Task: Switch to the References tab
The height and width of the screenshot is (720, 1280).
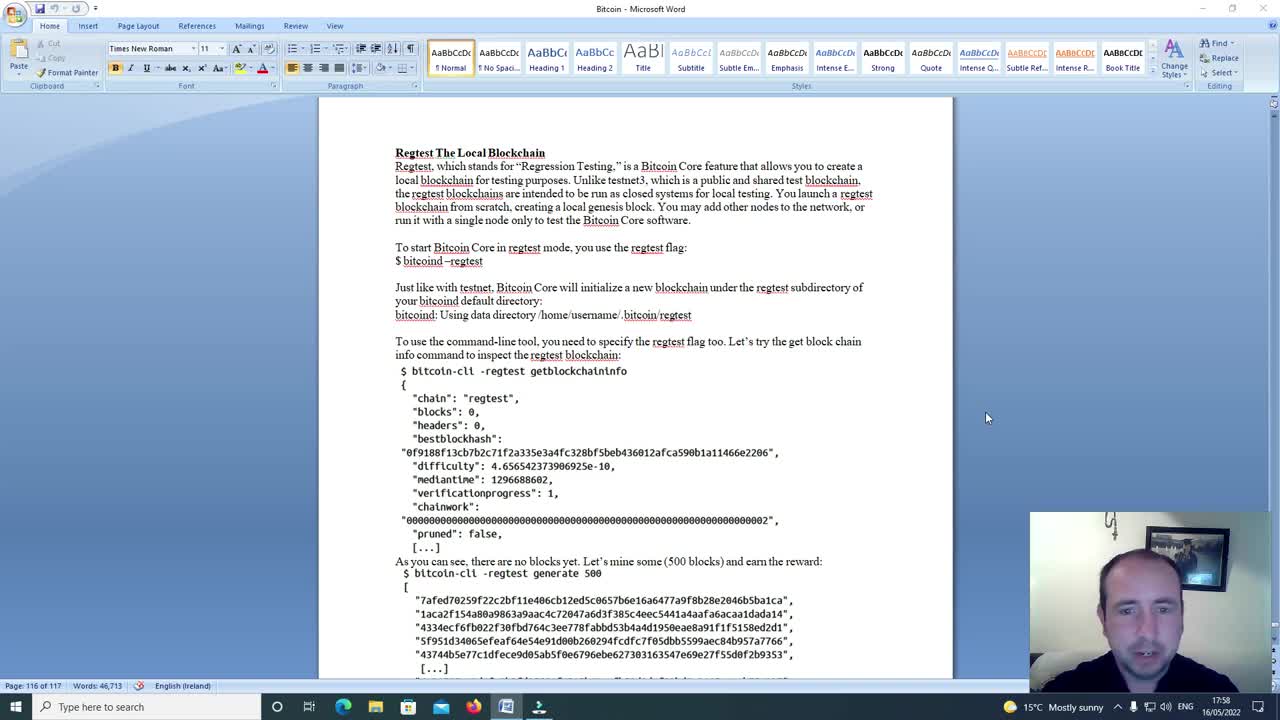Action: tap(197, 26)
